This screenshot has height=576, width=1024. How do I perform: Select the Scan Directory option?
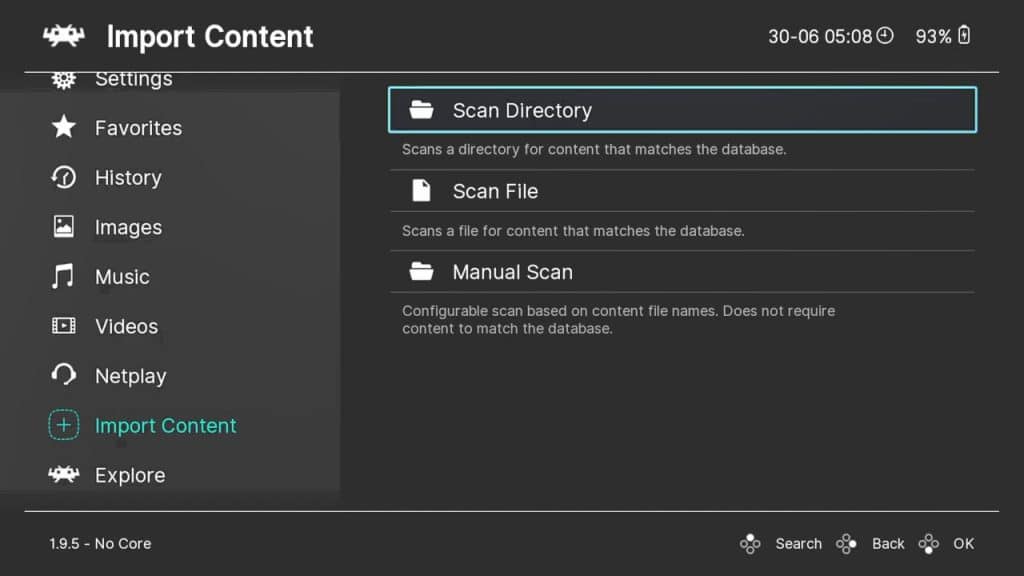[x=682, y=110]
